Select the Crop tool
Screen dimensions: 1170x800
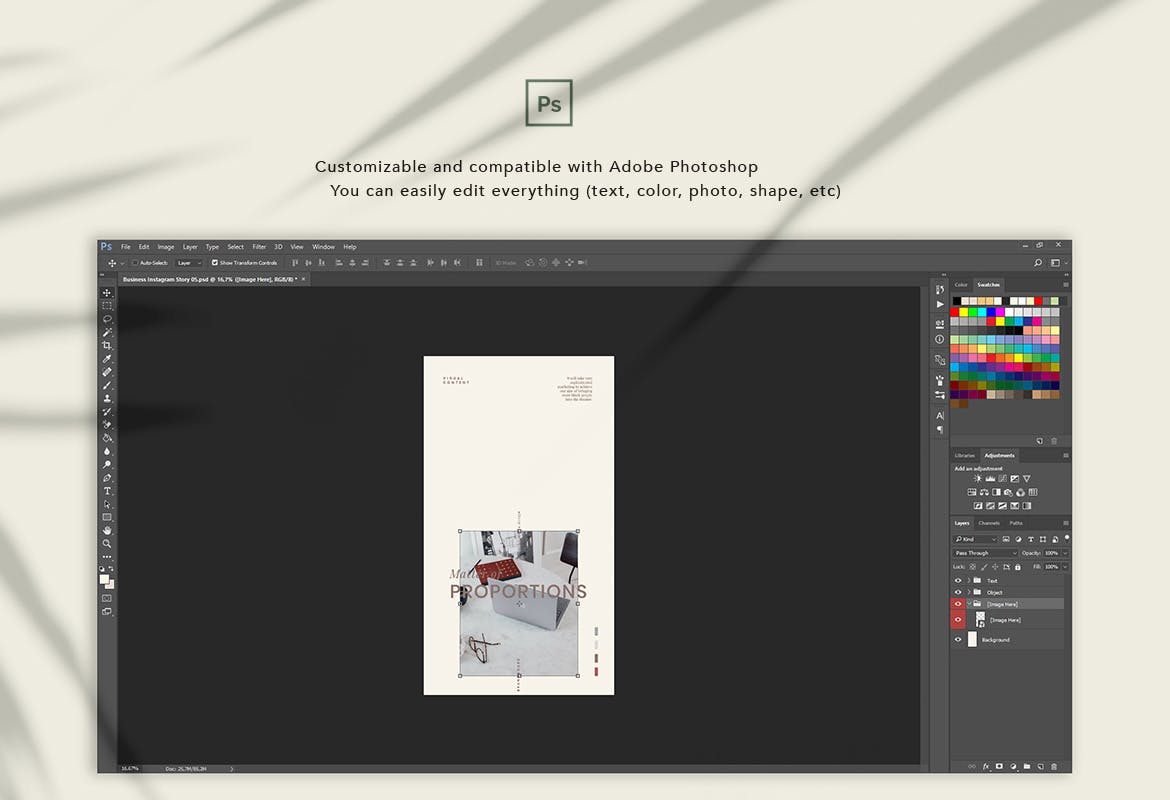coord(107,346)
